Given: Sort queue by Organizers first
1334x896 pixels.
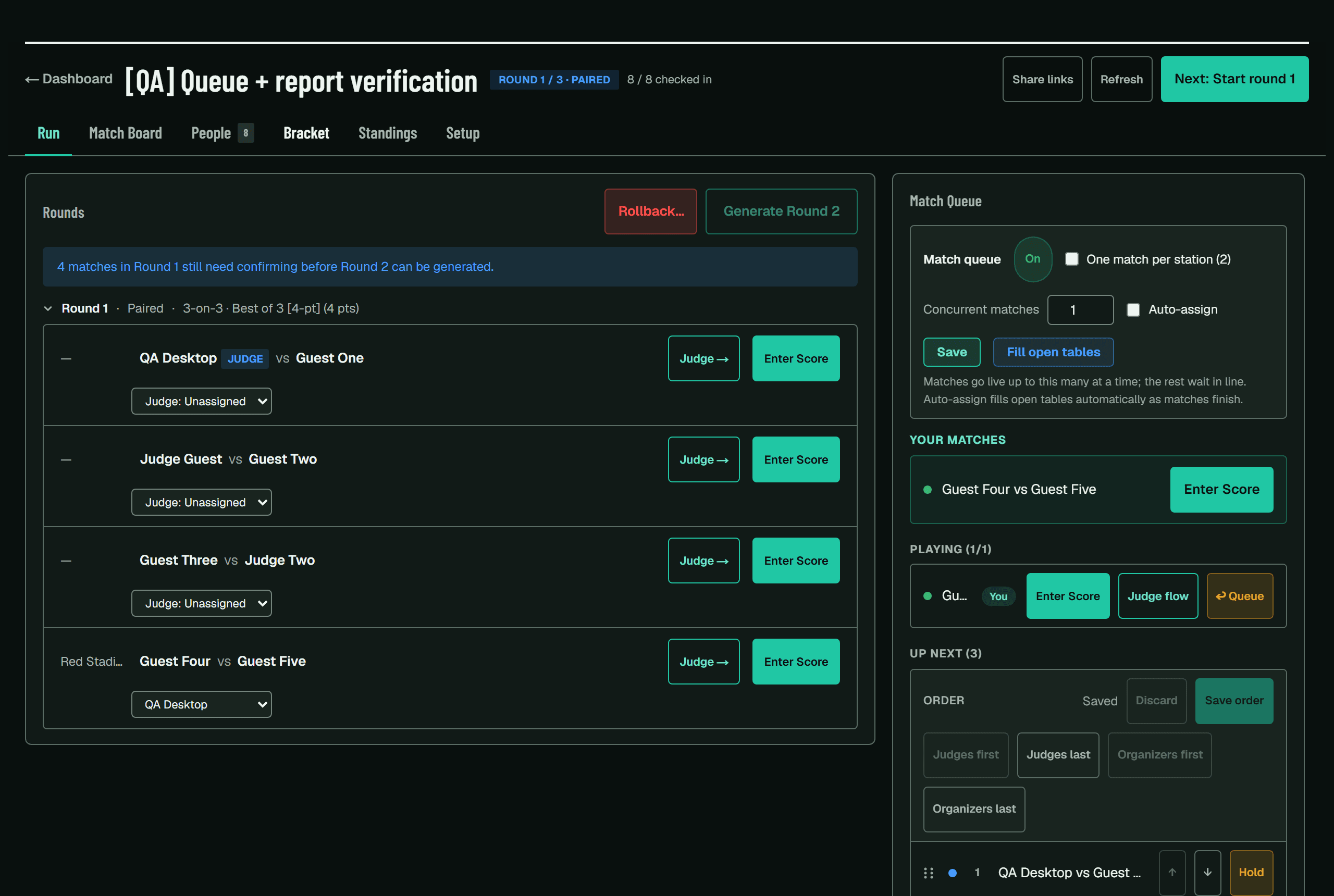Looking at the screenshot, I should pos(1159,755).
